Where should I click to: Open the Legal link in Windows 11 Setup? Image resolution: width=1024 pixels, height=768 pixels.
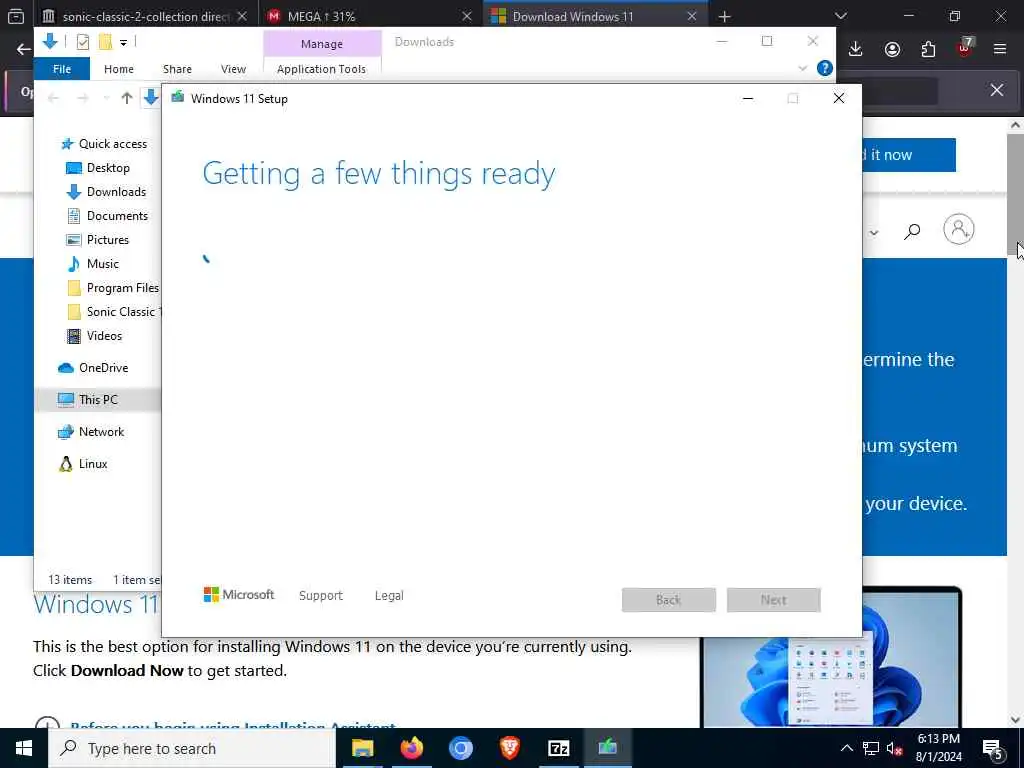click(x=389, y=596)
